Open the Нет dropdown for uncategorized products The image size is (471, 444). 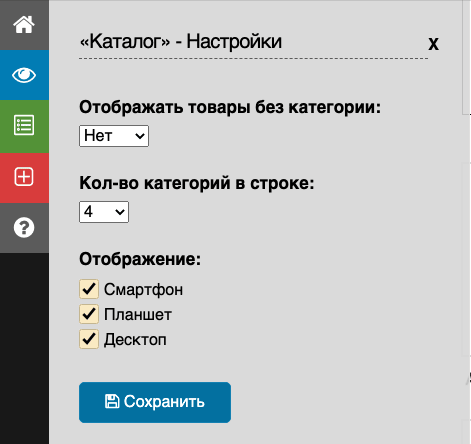[114, 136]
